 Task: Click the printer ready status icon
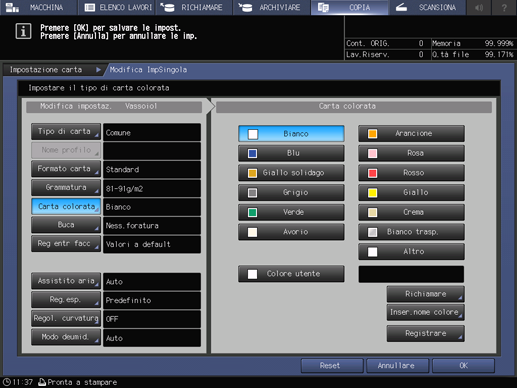[42, 382]
